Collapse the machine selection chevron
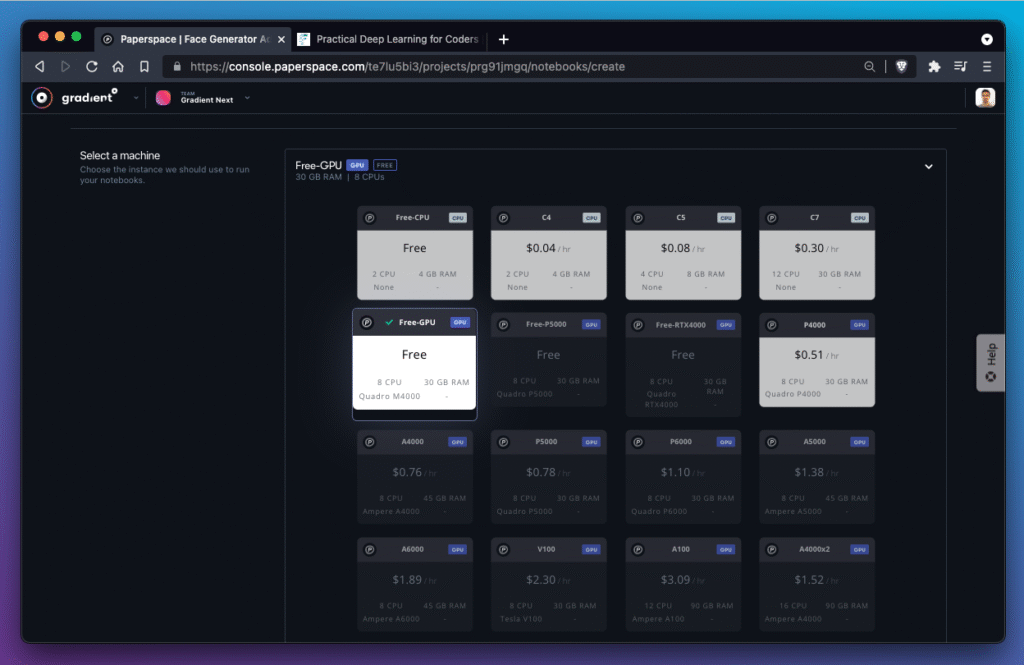This screenshot has width=1024, height=665. click(928, 167)
